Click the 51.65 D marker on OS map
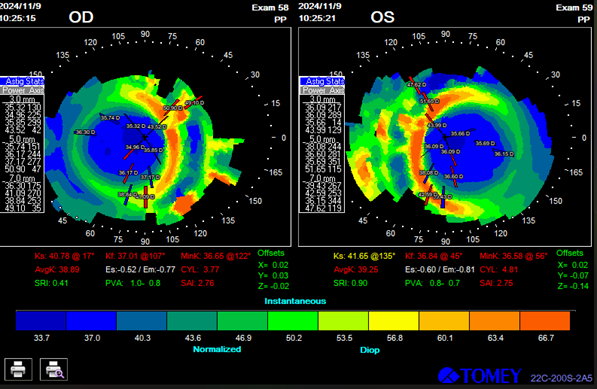Viewport: 597px width, 389px height. coord(430,101)
